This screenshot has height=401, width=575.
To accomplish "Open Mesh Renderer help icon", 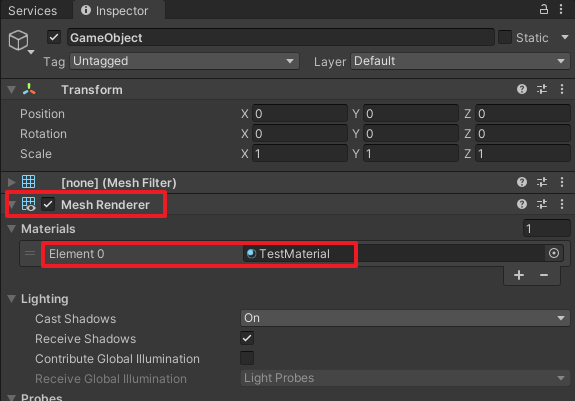I will click(x=521, y=204).
